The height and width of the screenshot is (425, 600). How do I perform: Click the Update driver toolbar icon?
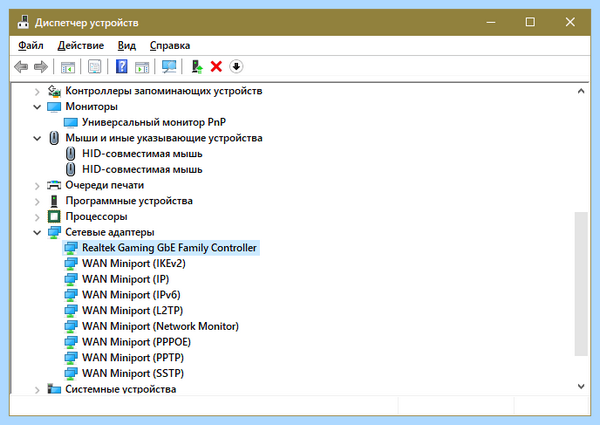pos(197,67)
